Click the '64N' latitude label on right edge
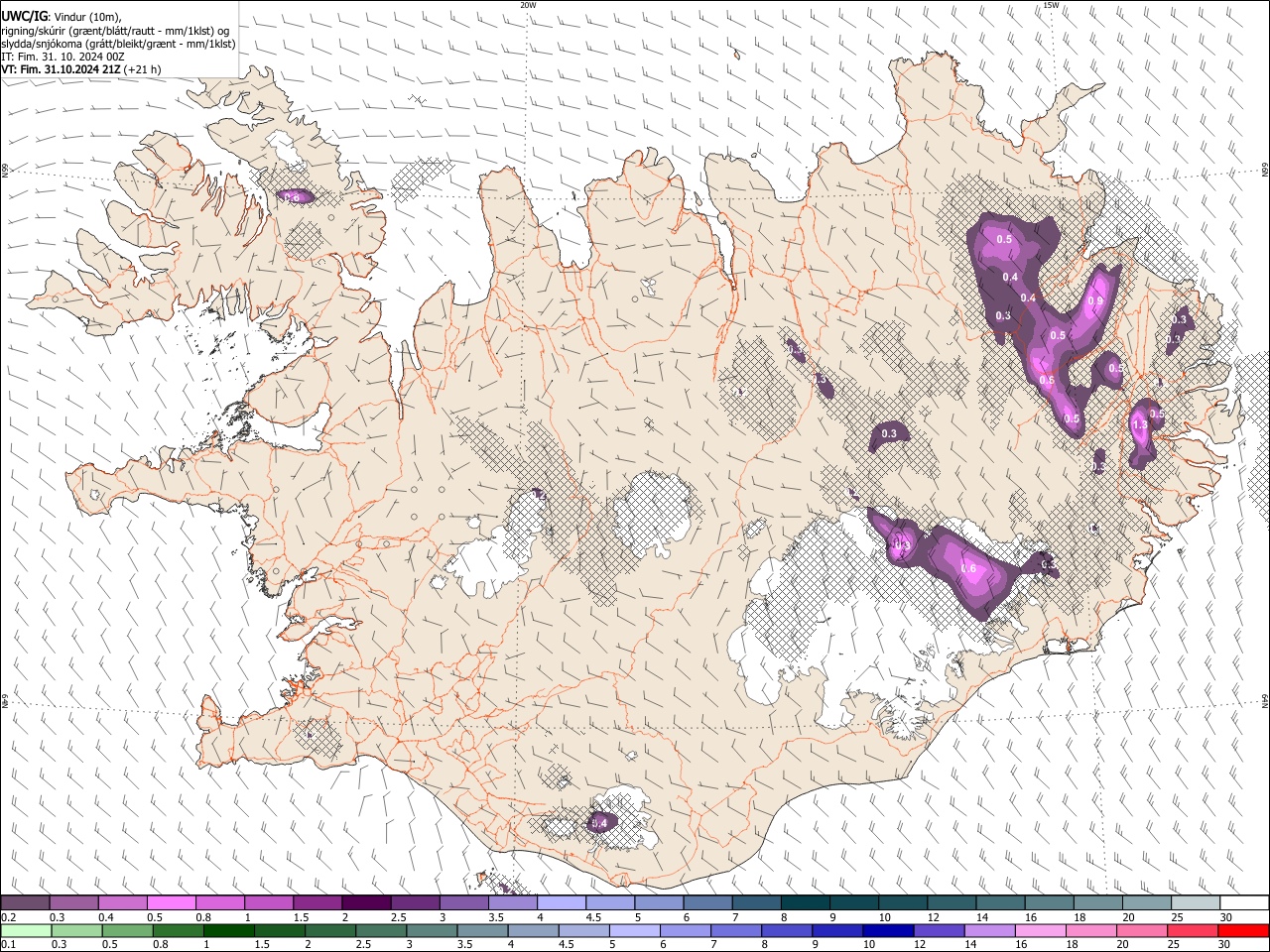The height and width of the screenshot is (952, 1270). pyautogui.click(x=1265, y=700)
